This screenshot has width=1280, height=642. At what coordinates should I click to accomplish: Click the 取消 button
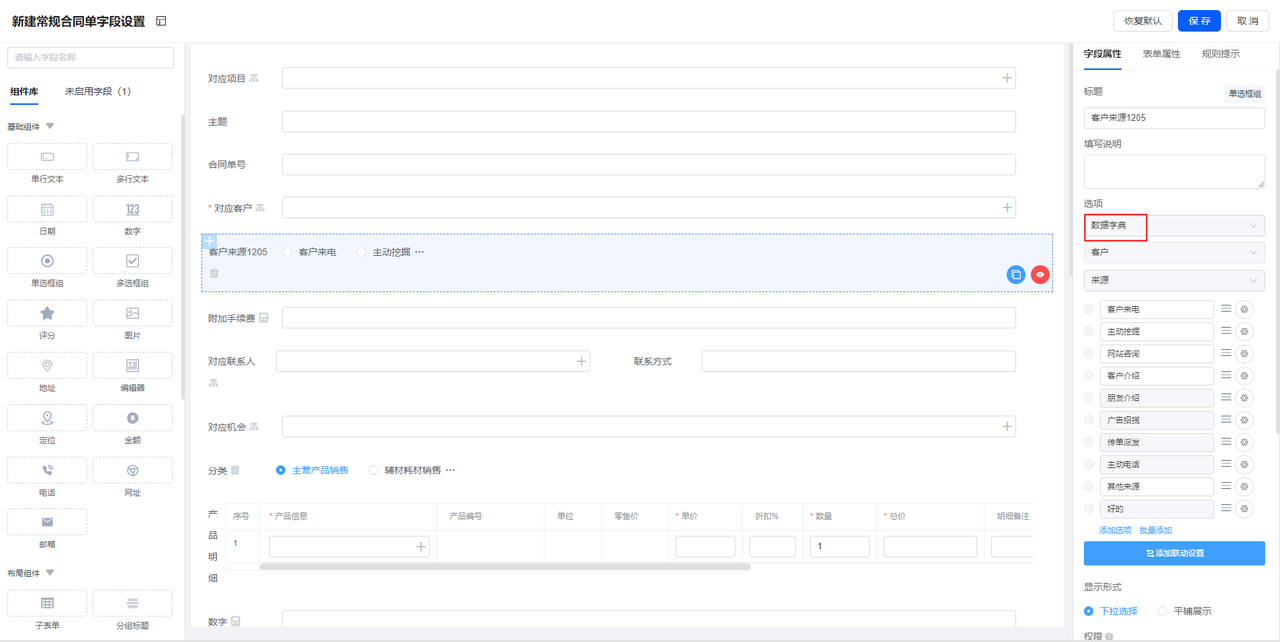click(1248, 21)
